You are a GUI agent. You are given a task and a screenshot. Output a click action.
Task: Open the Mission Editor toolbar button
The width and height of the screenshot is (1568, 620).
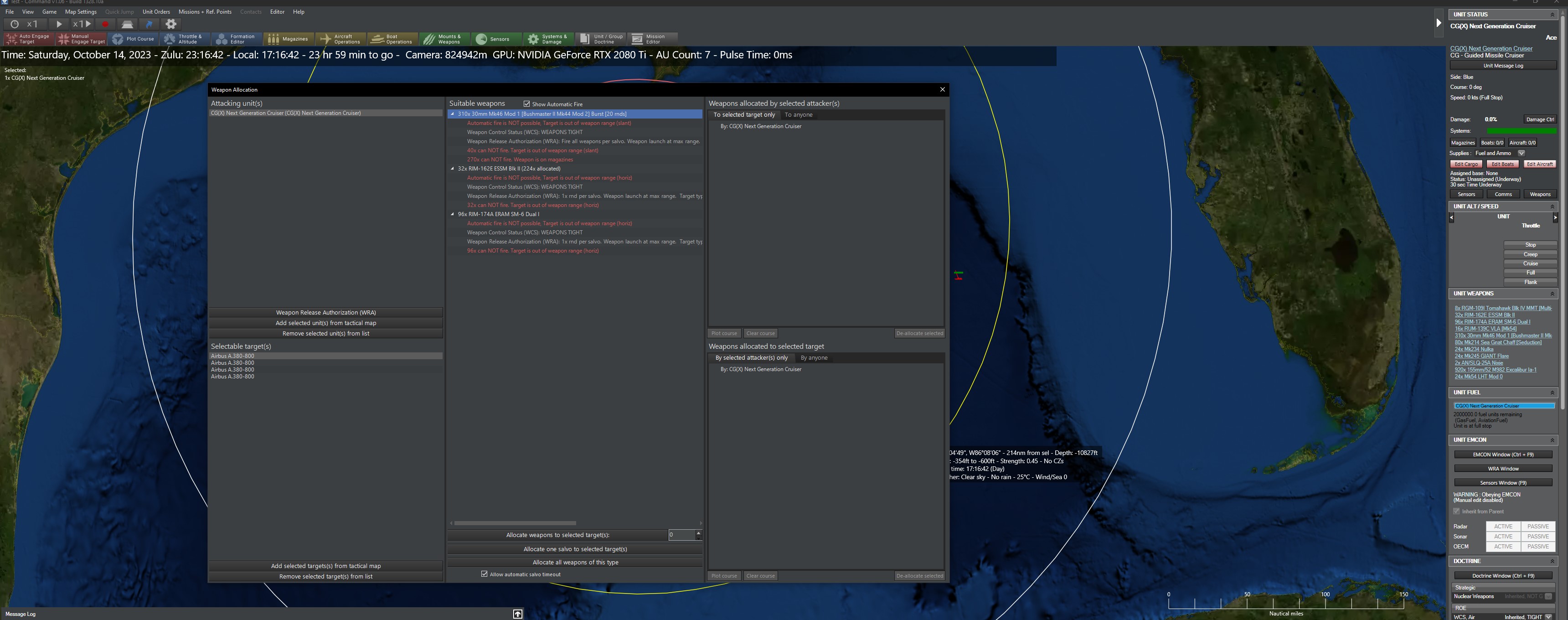tap(649, 39)
